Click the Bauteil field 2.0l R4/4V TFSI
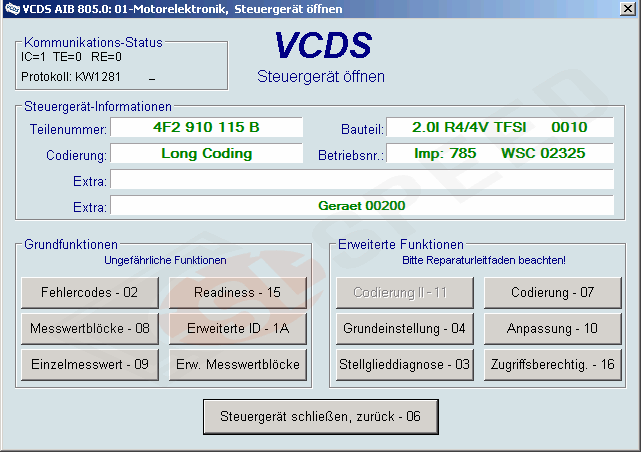The height and width of the screenshot is (455, 641). [500, 127]
